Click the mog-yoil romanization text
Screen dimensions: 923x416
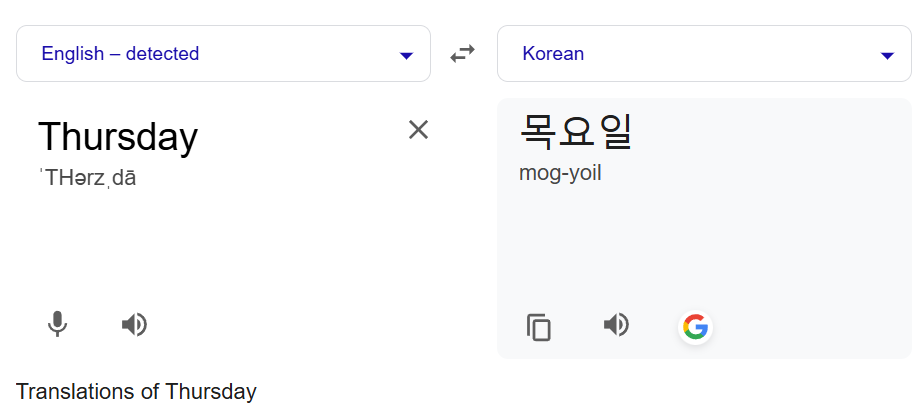(x=560, y=174)
